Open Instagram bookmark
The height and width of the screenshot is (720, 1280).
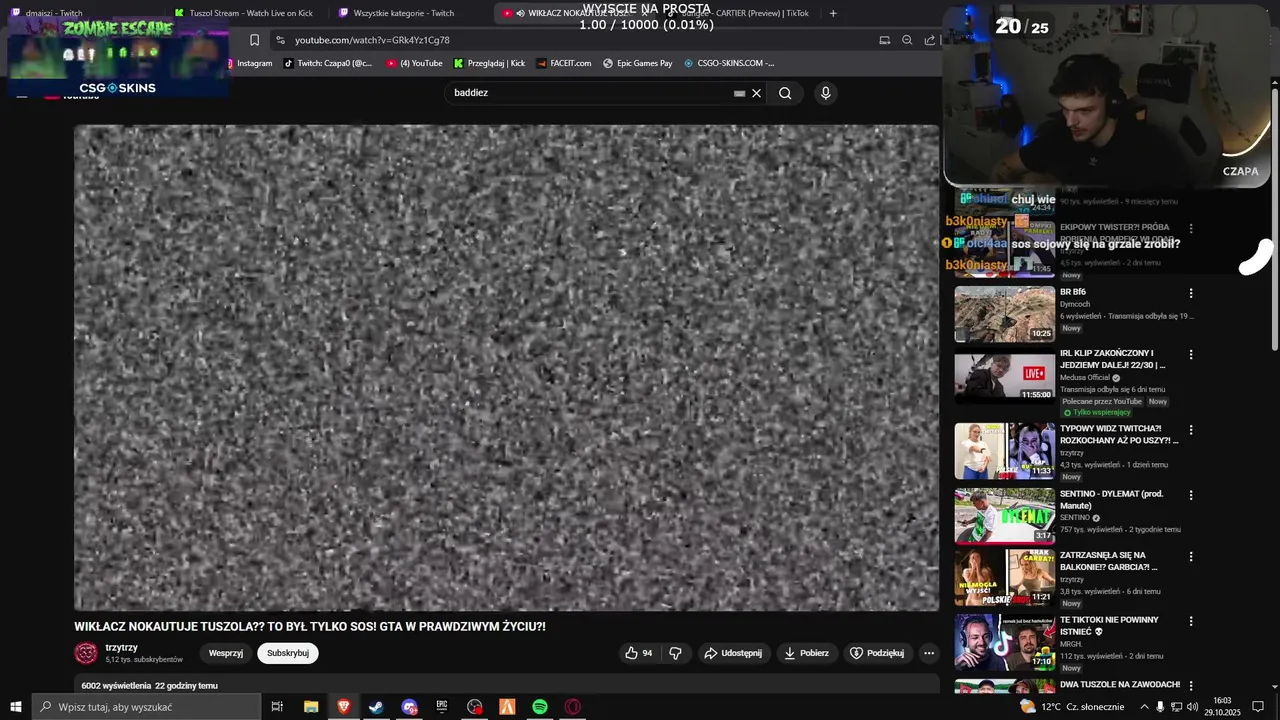[249, 63]
